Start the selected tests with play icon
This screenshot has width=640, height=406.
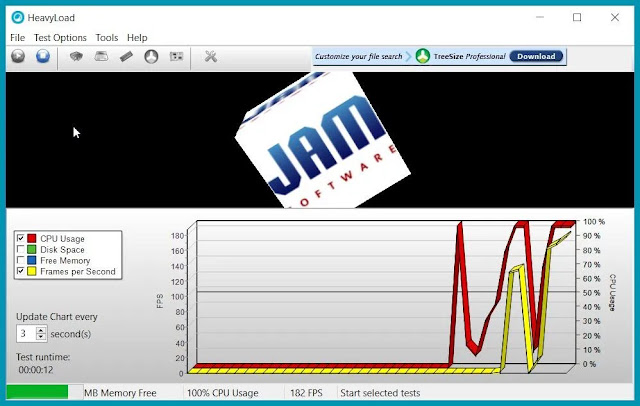coord(18,56)
